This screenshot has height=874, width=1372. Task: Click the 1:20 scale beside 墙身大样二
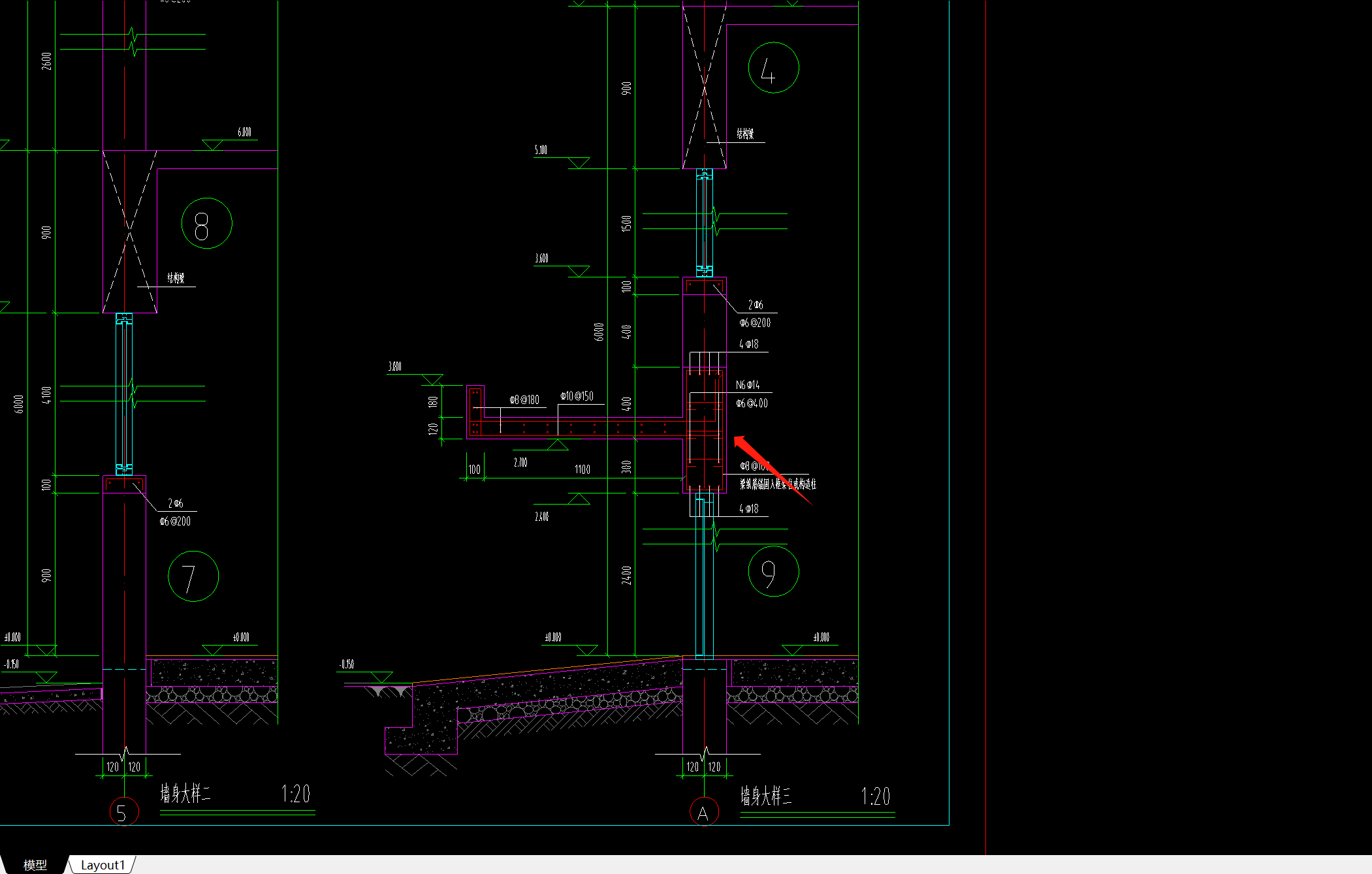pyautogui.click(x=296, y=794)
